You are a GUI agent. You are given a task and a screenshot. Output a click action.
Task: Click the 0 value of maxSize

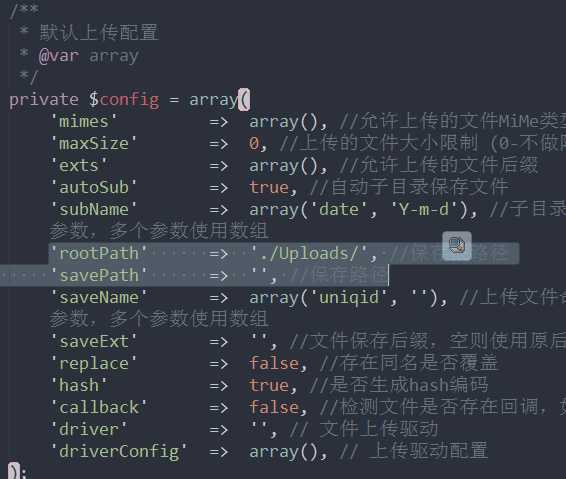point(254,144)
